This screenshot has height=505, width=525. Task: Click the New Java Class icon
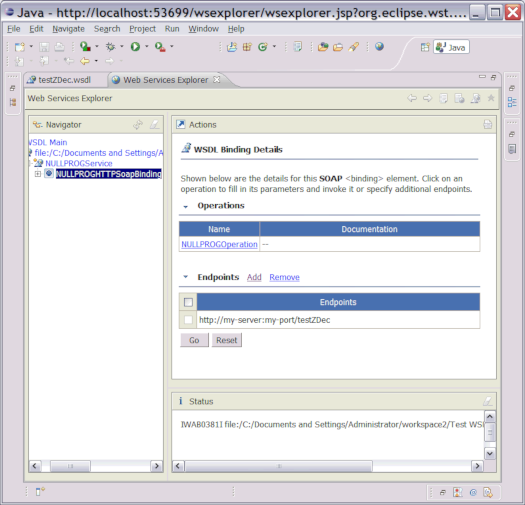(x=263, y=47)
